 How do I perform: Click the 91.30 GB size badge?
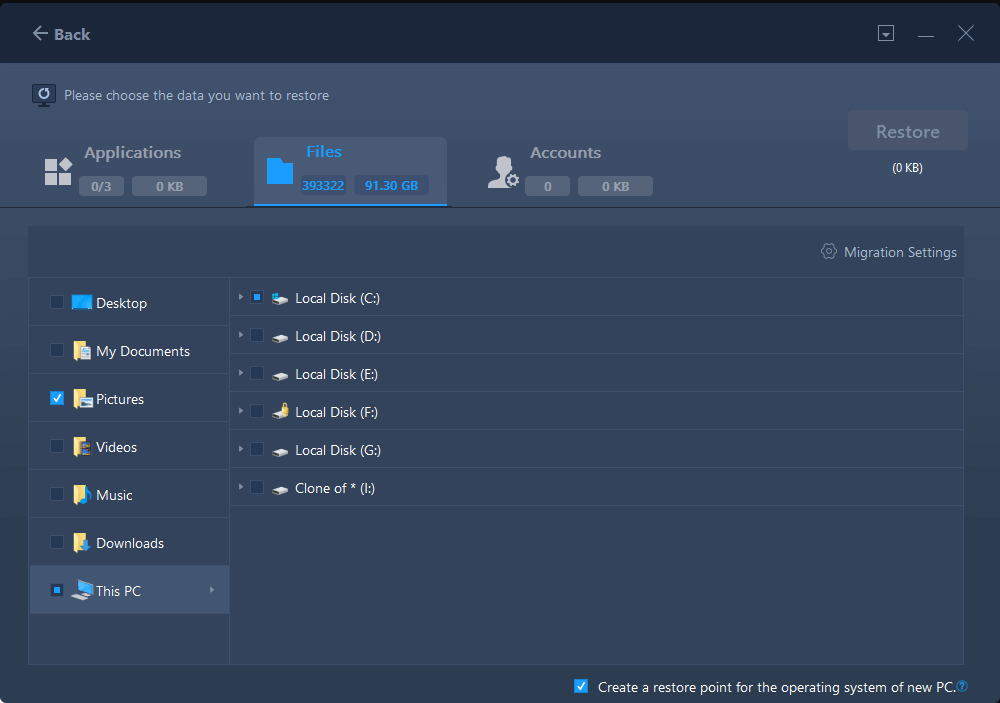pyautogui.click(x=391, y=186)
